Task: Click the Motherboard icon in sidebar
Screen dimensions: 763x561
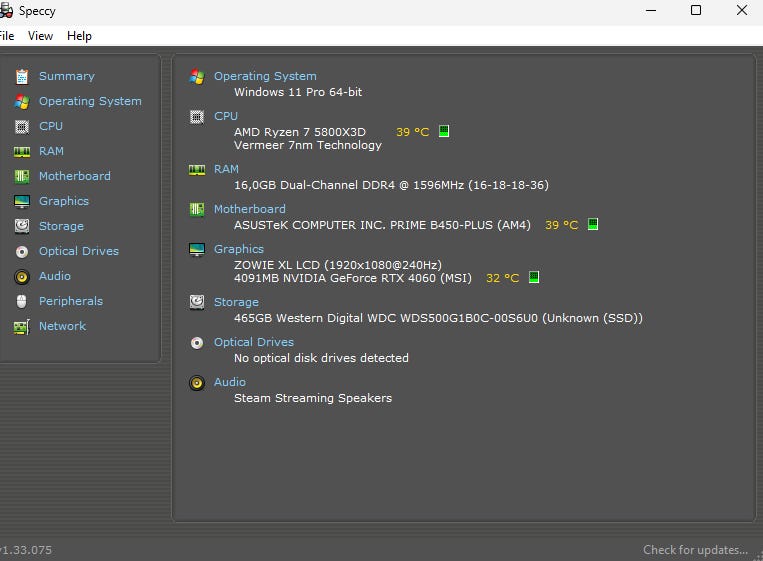Action: coord(22,177)
